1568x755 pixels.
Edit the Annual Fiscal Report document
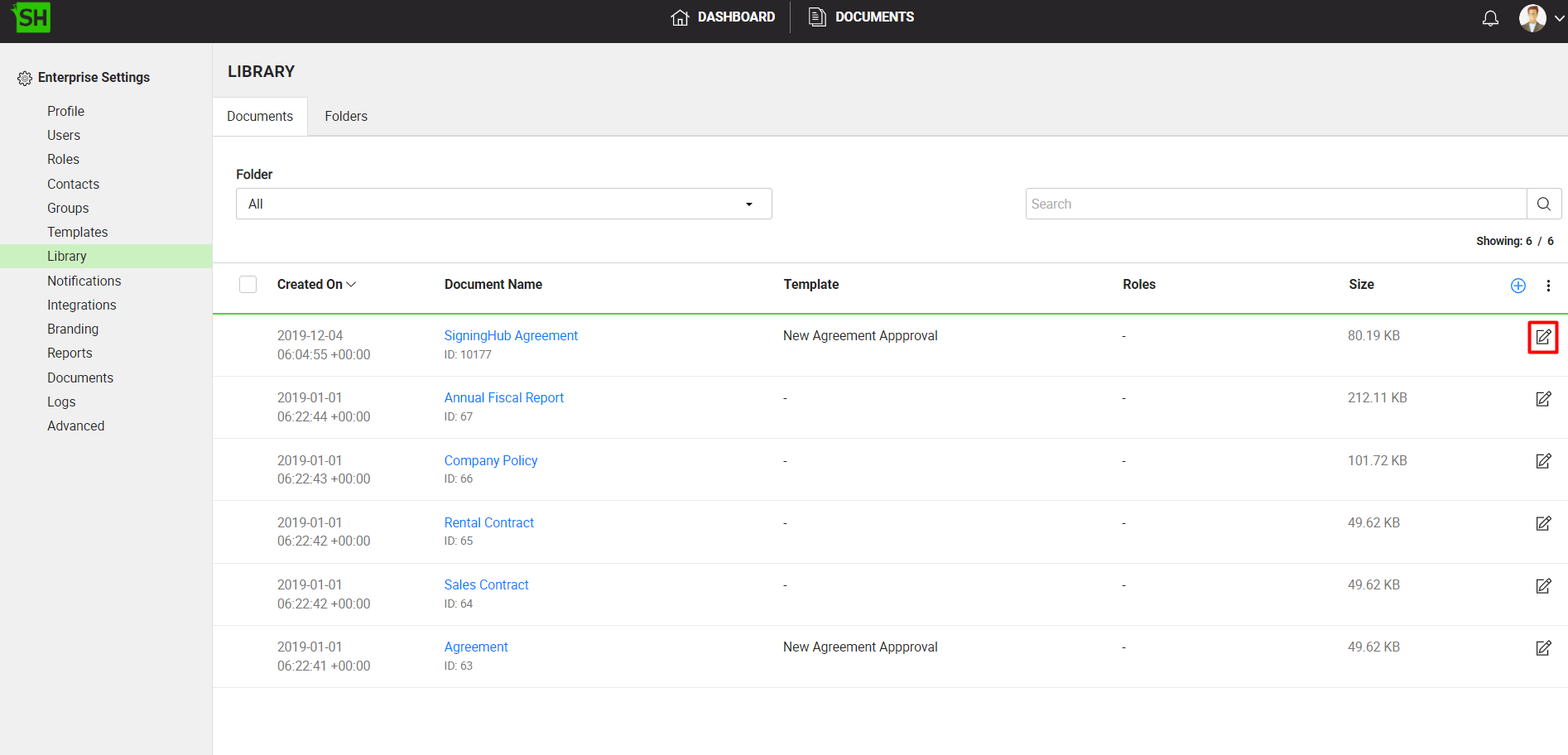[1543, 399]
